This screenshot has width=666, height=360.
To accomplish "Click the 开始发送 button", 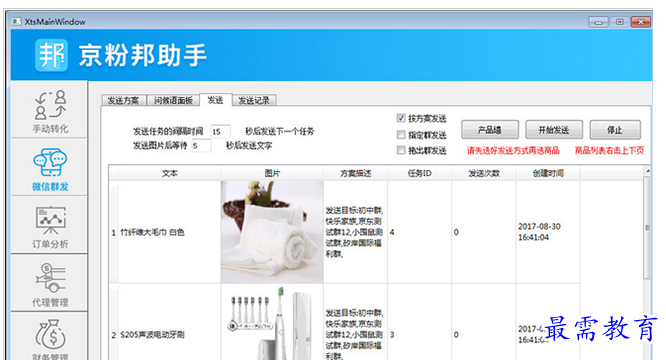I will pyautogui.click(x=554, y=130).
